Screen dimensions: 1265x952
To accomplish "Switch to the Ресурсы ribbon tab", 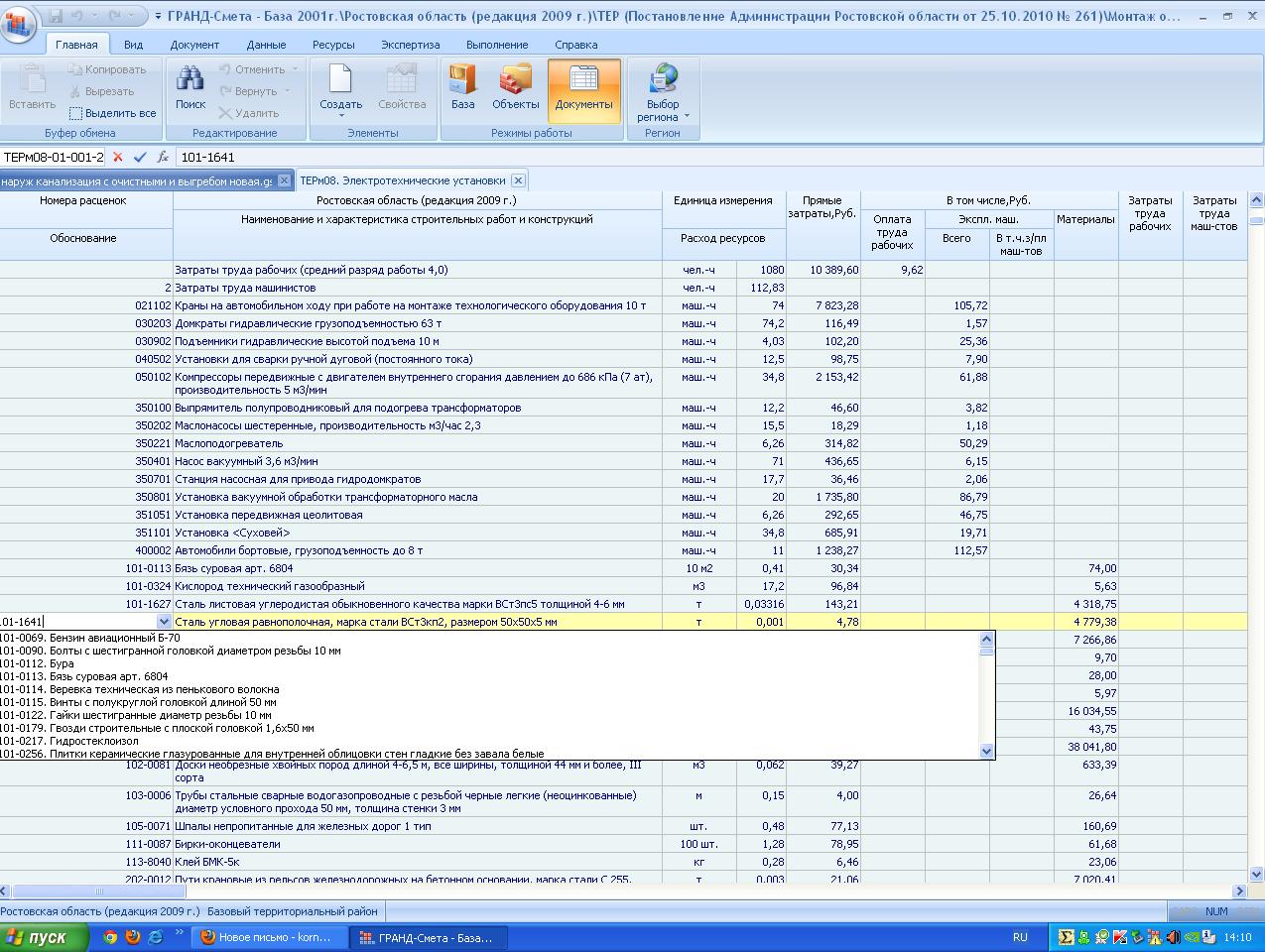I will click(333, 45).
